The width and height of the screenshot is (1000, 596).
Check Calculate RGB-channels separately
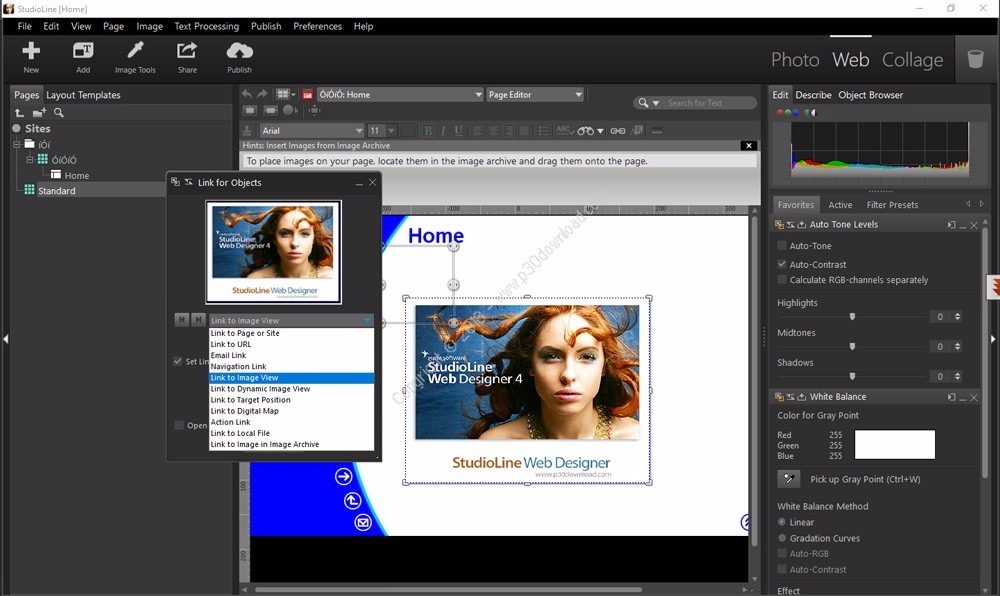[782, 280]
